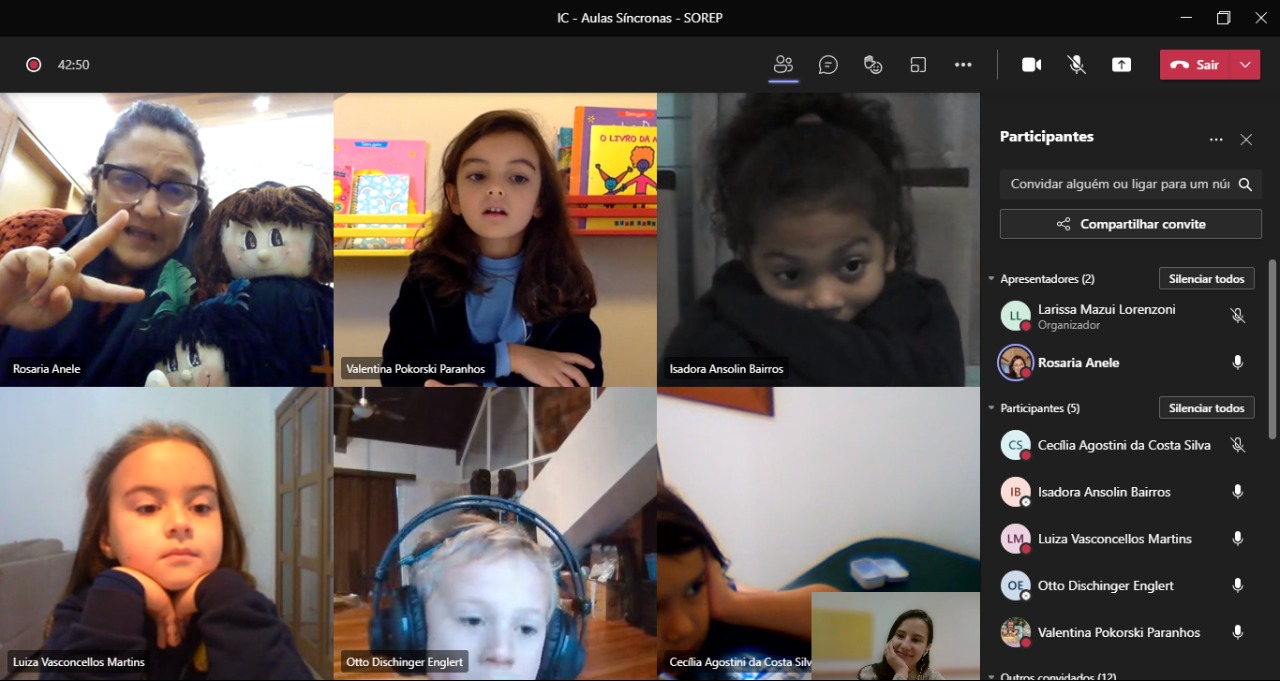The height and width of the screenshot is (681, 1280).
Task: Click Luiza Vasconcellos Martins's microphone icon in list
Action: 1238,539
